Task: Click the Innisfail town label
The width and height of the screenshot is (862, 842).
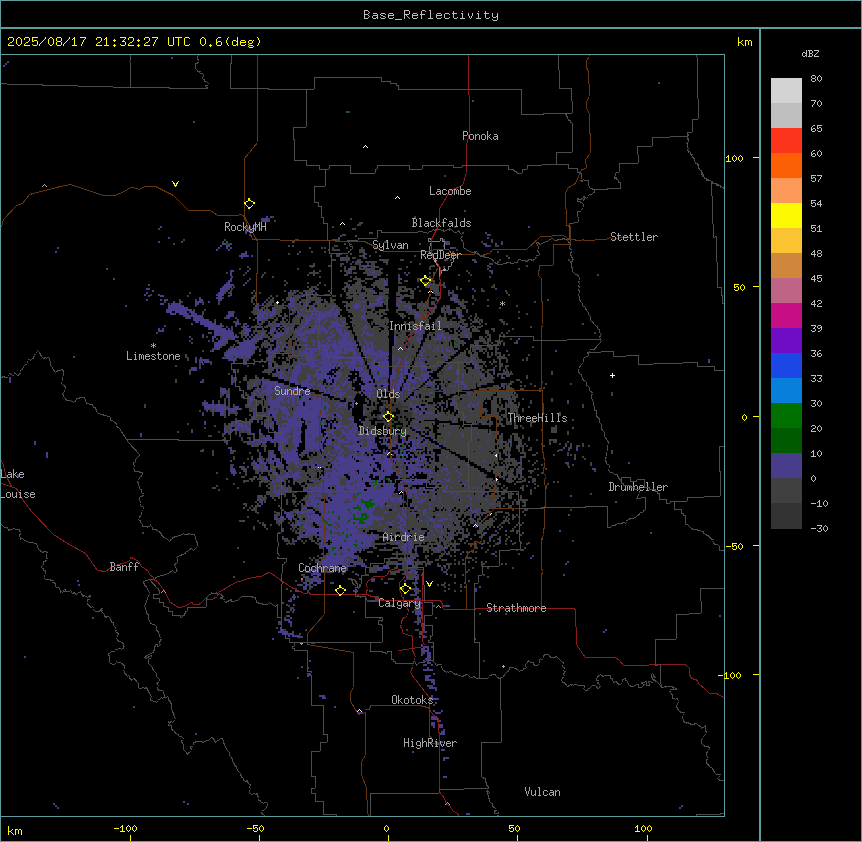Action: pos(415,326)
